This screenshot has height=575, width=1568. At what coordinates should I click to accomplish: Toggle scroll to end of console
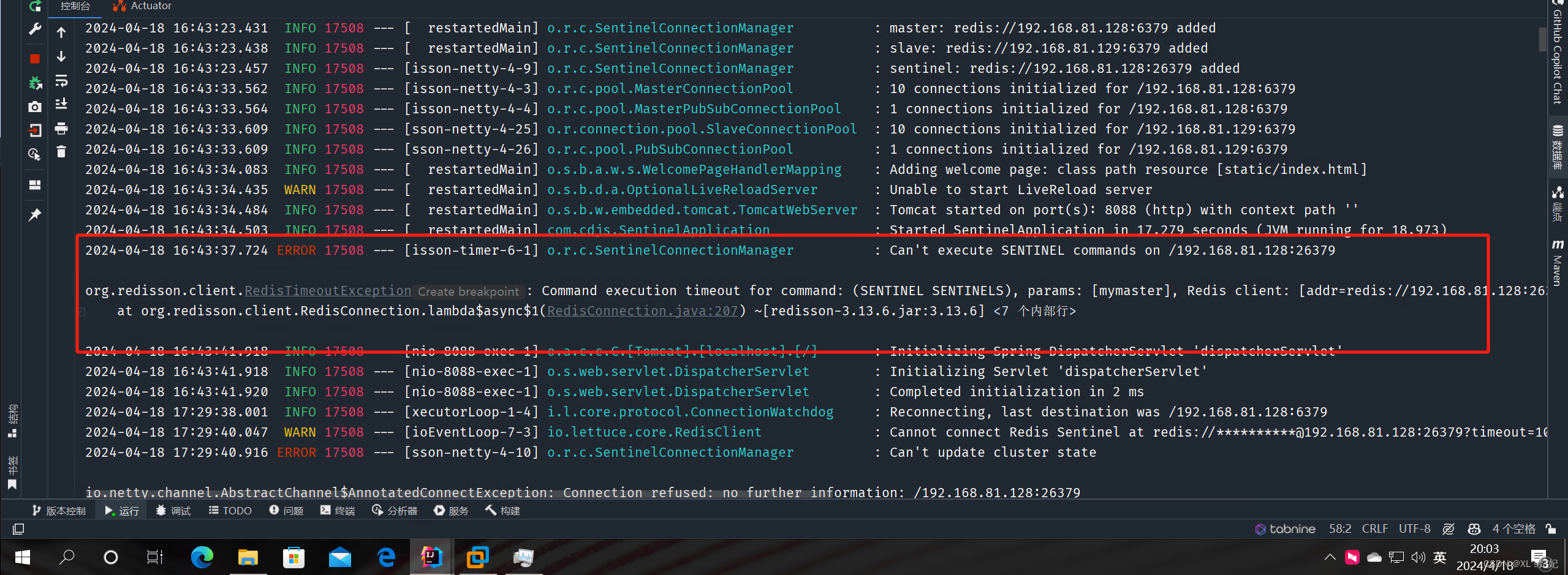[x=61, y=104]
